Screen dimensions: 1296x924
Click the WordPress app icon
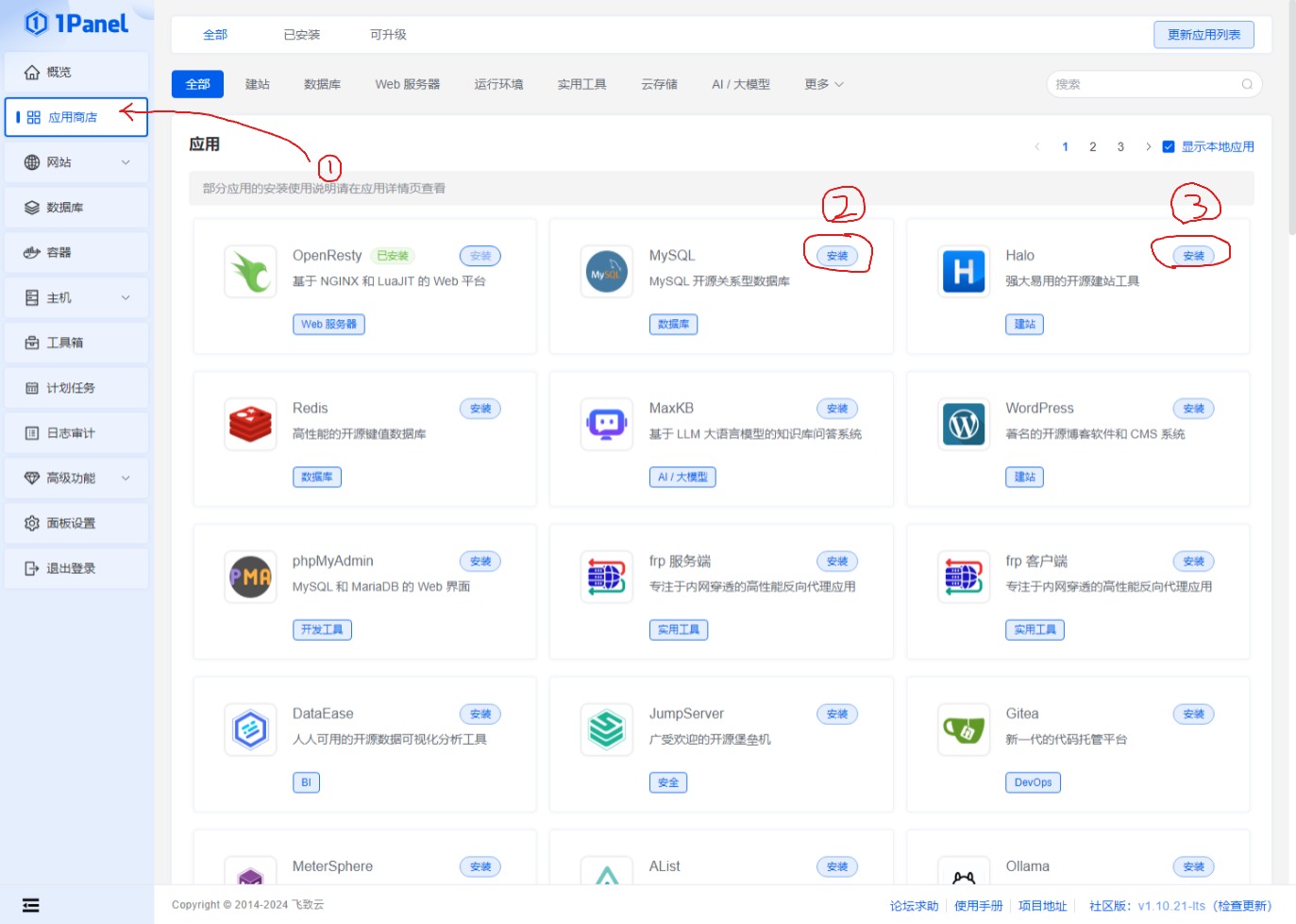pos(964,425)
